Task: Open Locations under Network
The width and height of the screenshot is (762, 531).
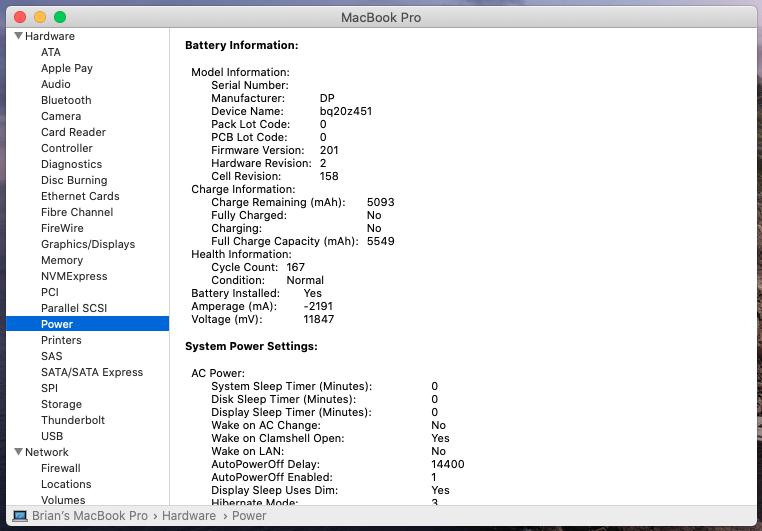Action: click(x=66, y=484)
